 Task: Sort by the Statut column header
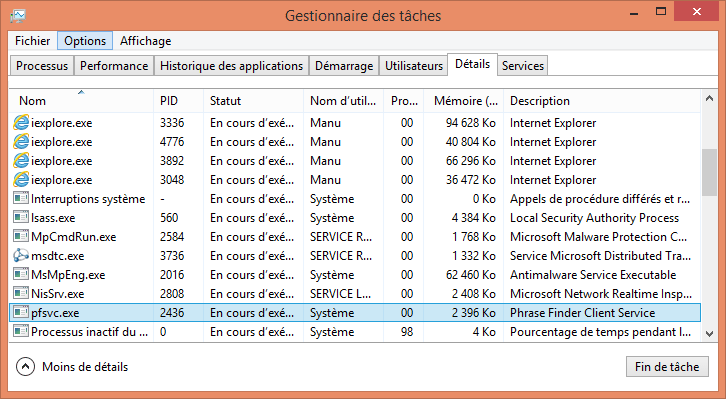(x=253, y=101)
